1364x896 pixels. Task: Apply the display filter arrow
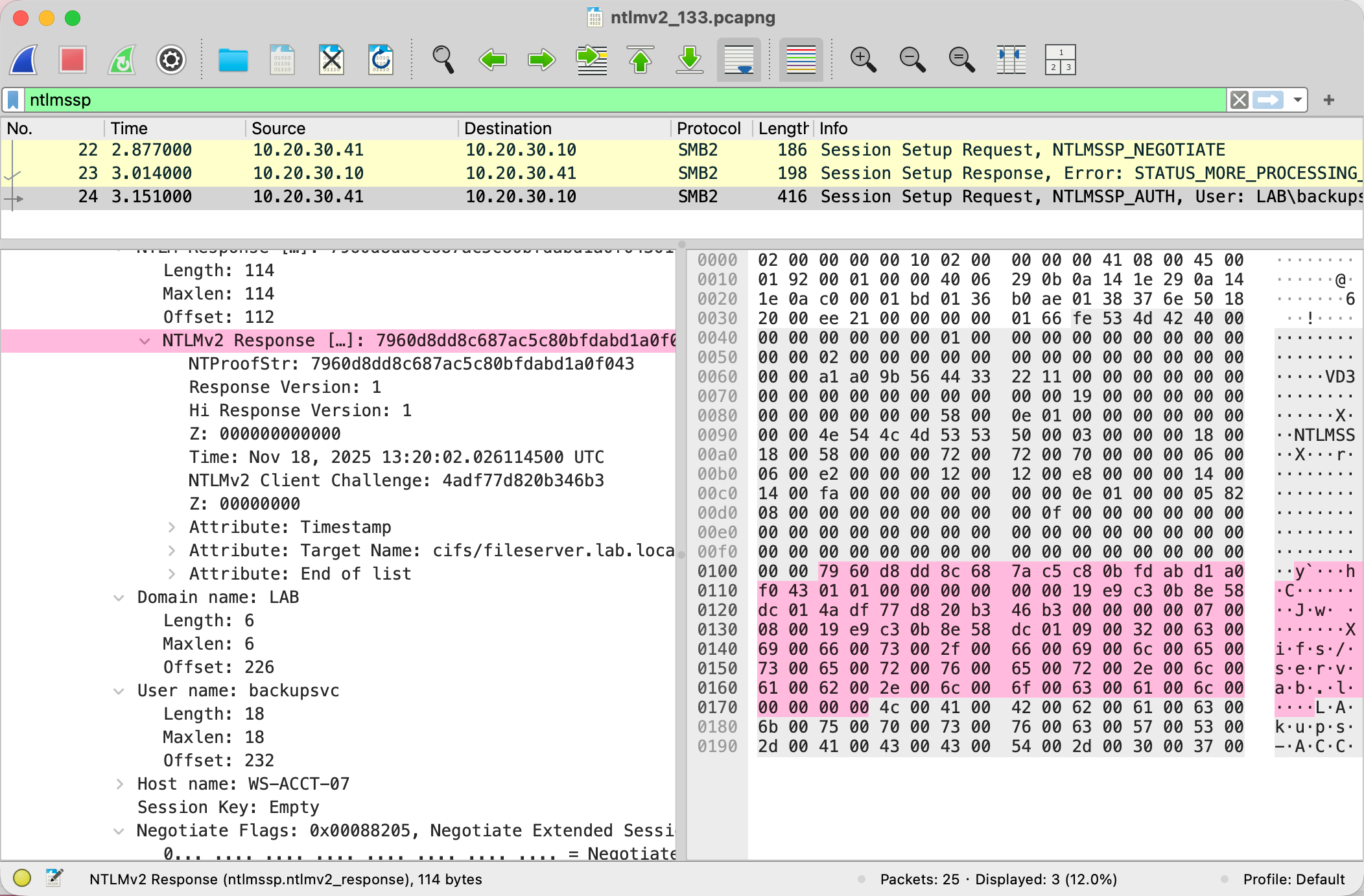click(x=1268, y=100)
